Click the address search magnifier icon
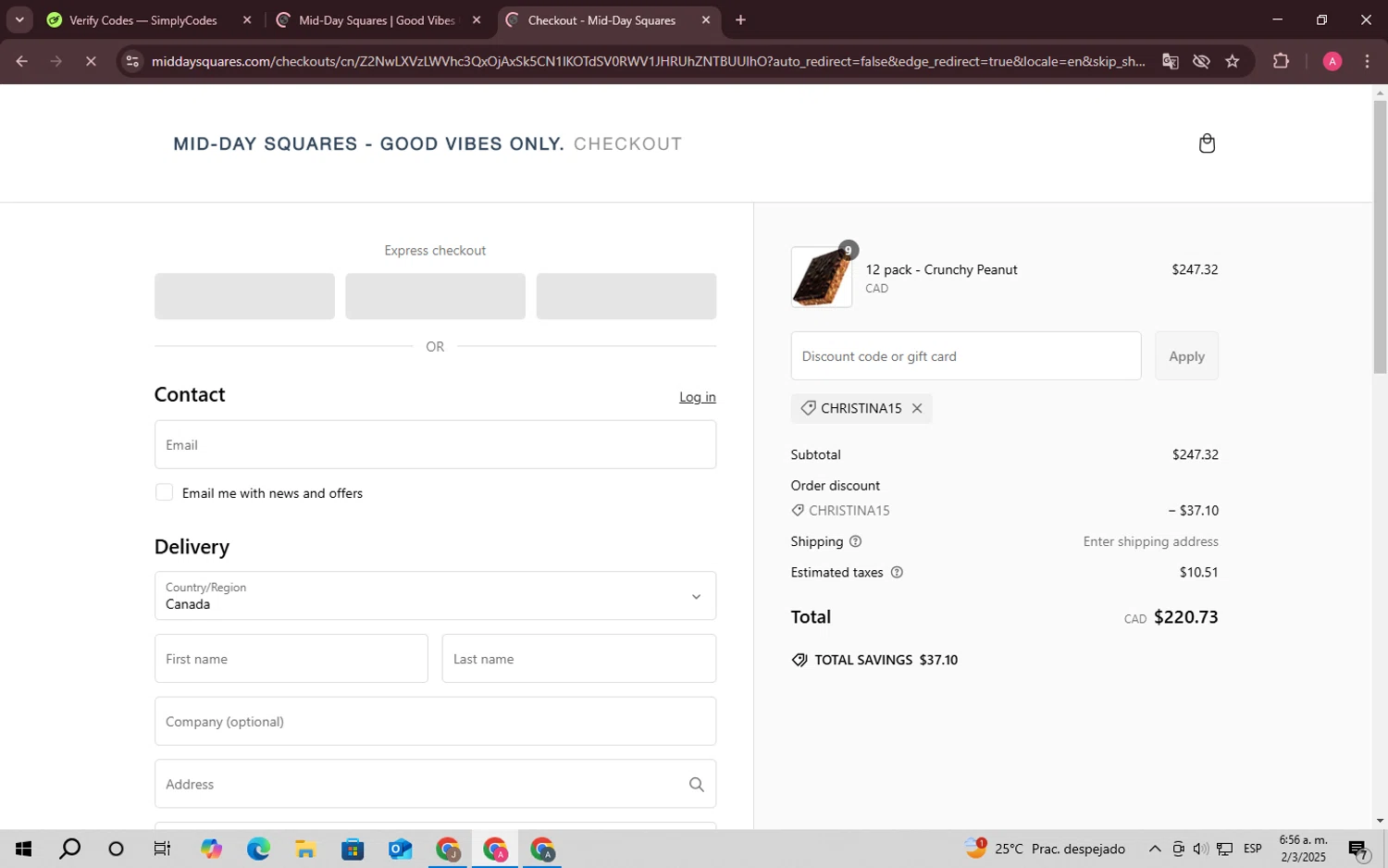 tap(697, 785)
